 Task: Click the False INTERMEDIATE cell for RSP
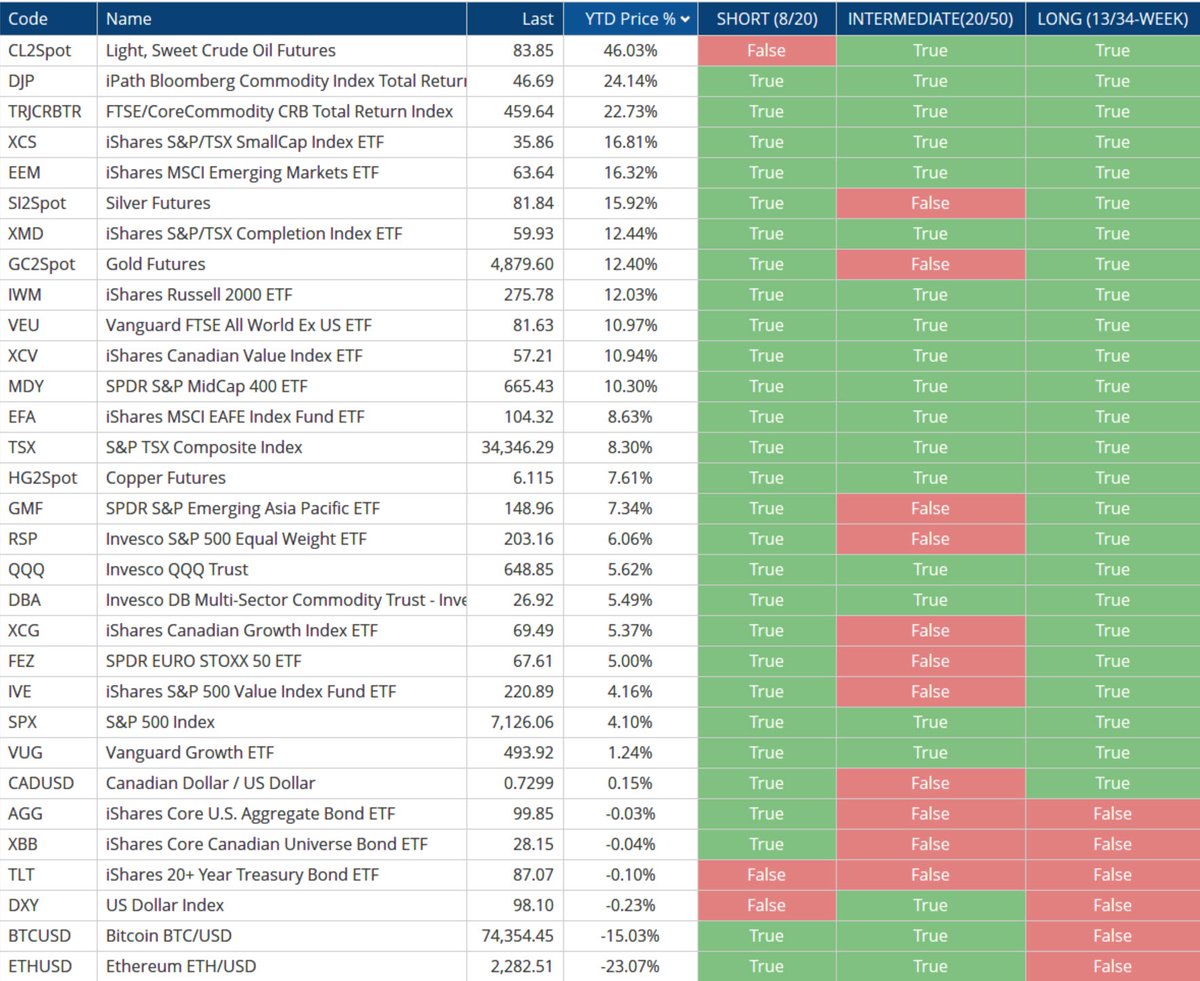(930, 538)
